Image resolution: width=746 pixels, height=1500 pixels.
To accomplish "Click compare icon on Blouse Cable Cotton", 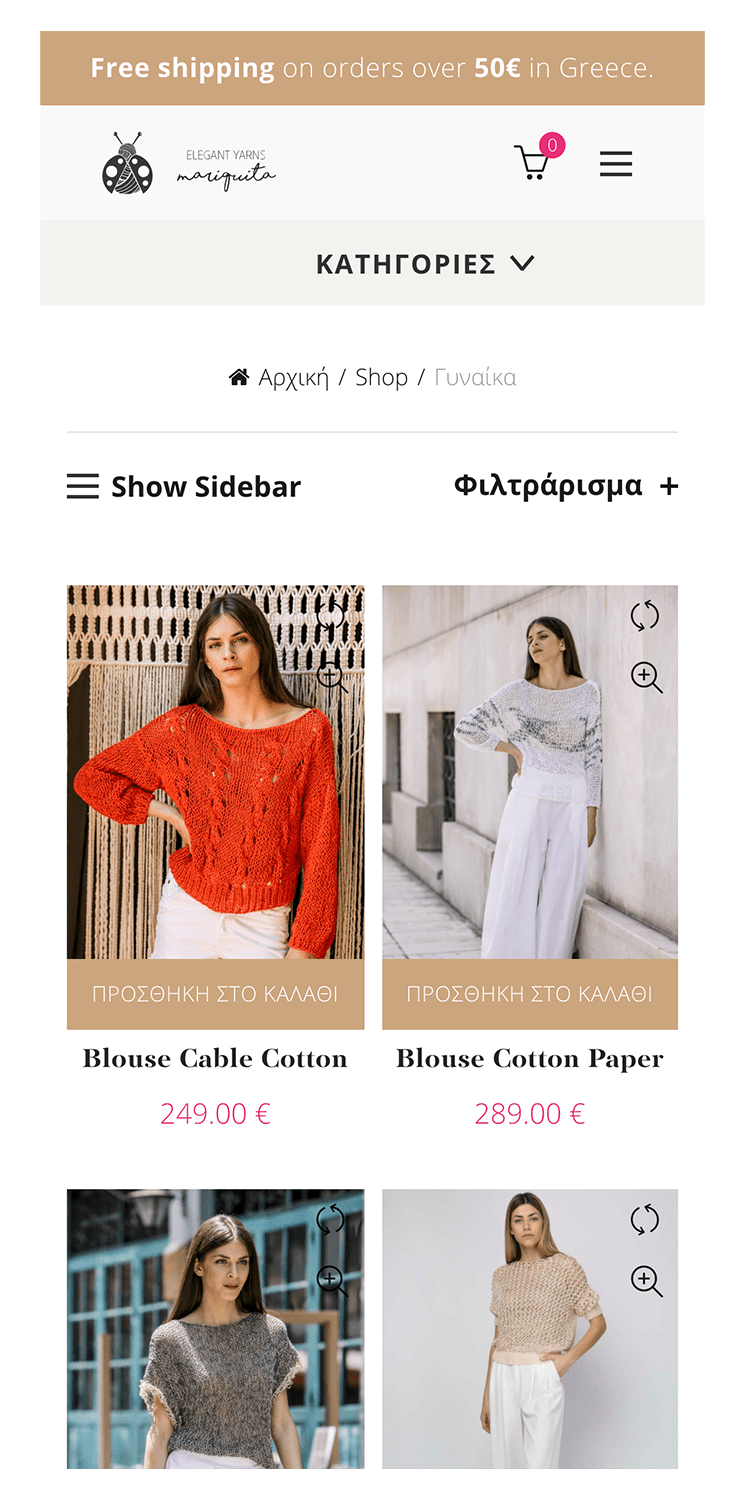I will [331, 616].
